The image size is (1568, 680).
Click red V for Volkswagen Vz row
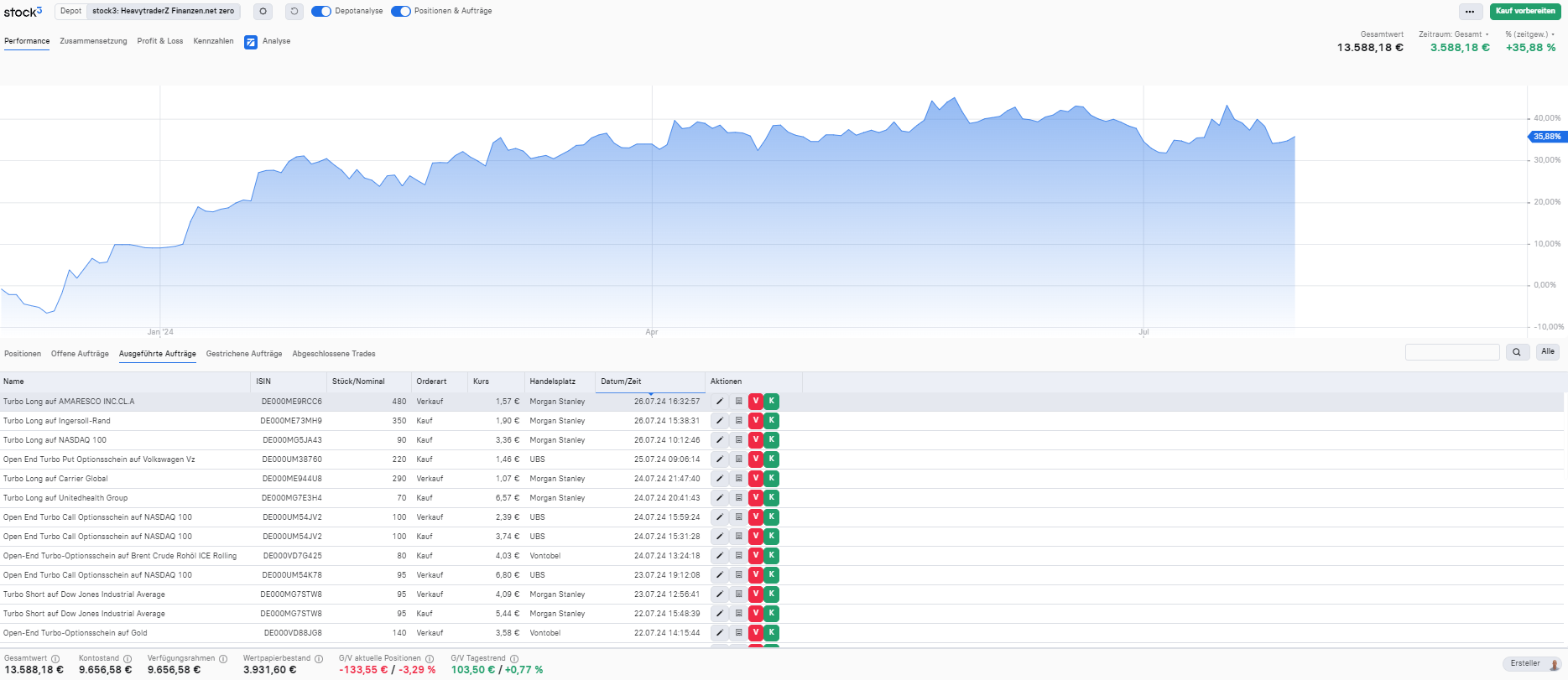coord(755,459)
